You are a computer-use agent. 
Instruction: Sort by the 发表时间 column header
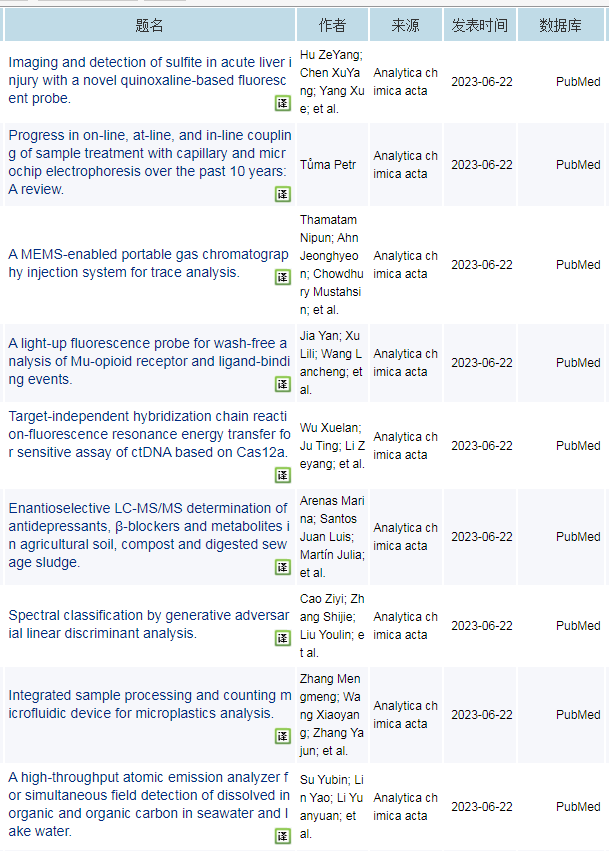point(479,25)
